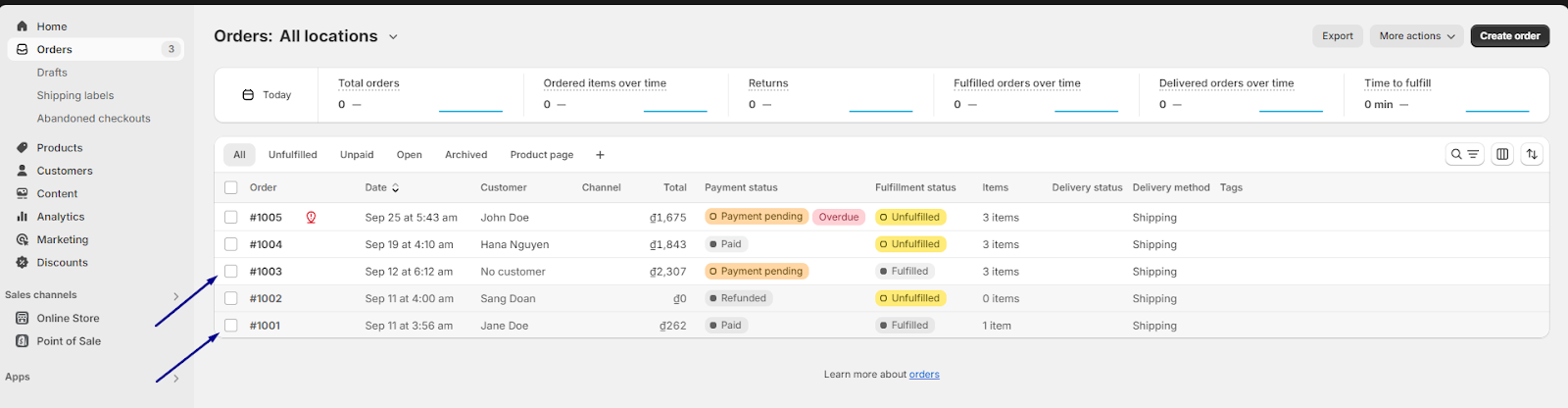Screen dimensions: 1568x408
Task: Click the Export button
Action: tap(1338, 36)
